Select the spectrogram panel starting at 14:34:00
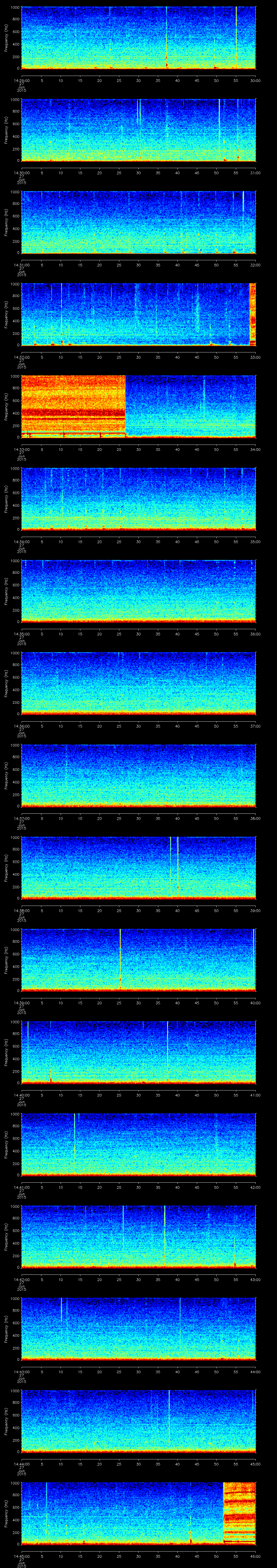This screenshot has width=277, height=1568. (138, 499)
